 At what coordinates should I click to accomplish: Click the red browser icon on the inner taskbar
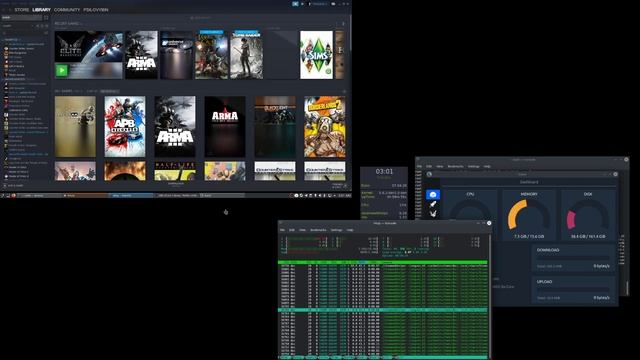tap(13, 196)
